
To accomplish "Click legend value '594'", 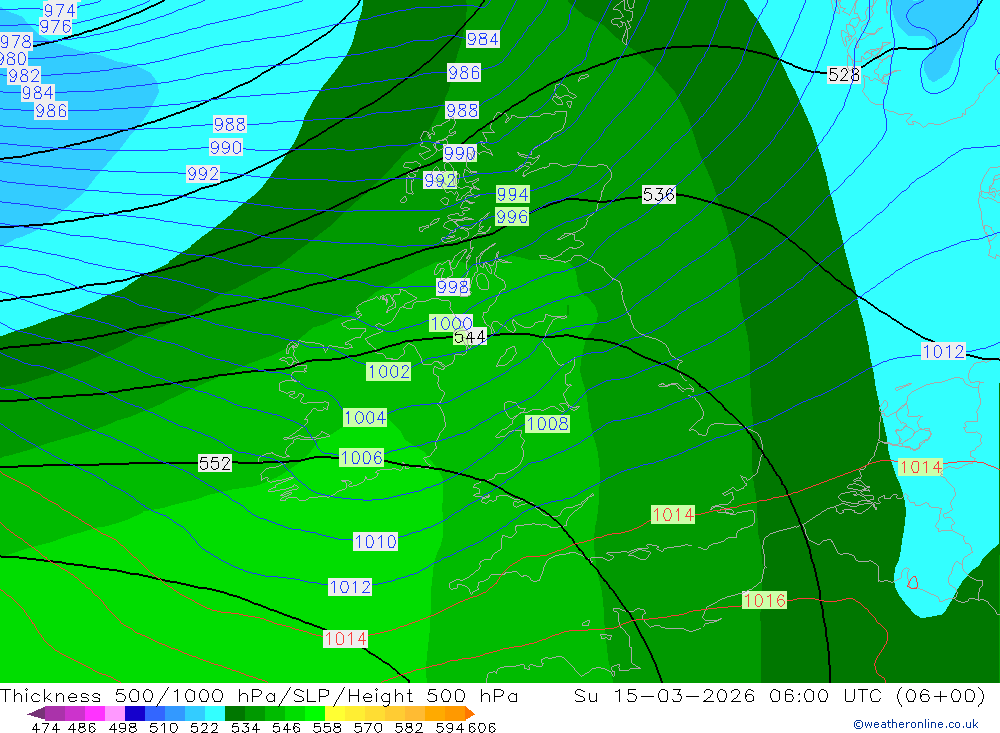I will 450,727.
